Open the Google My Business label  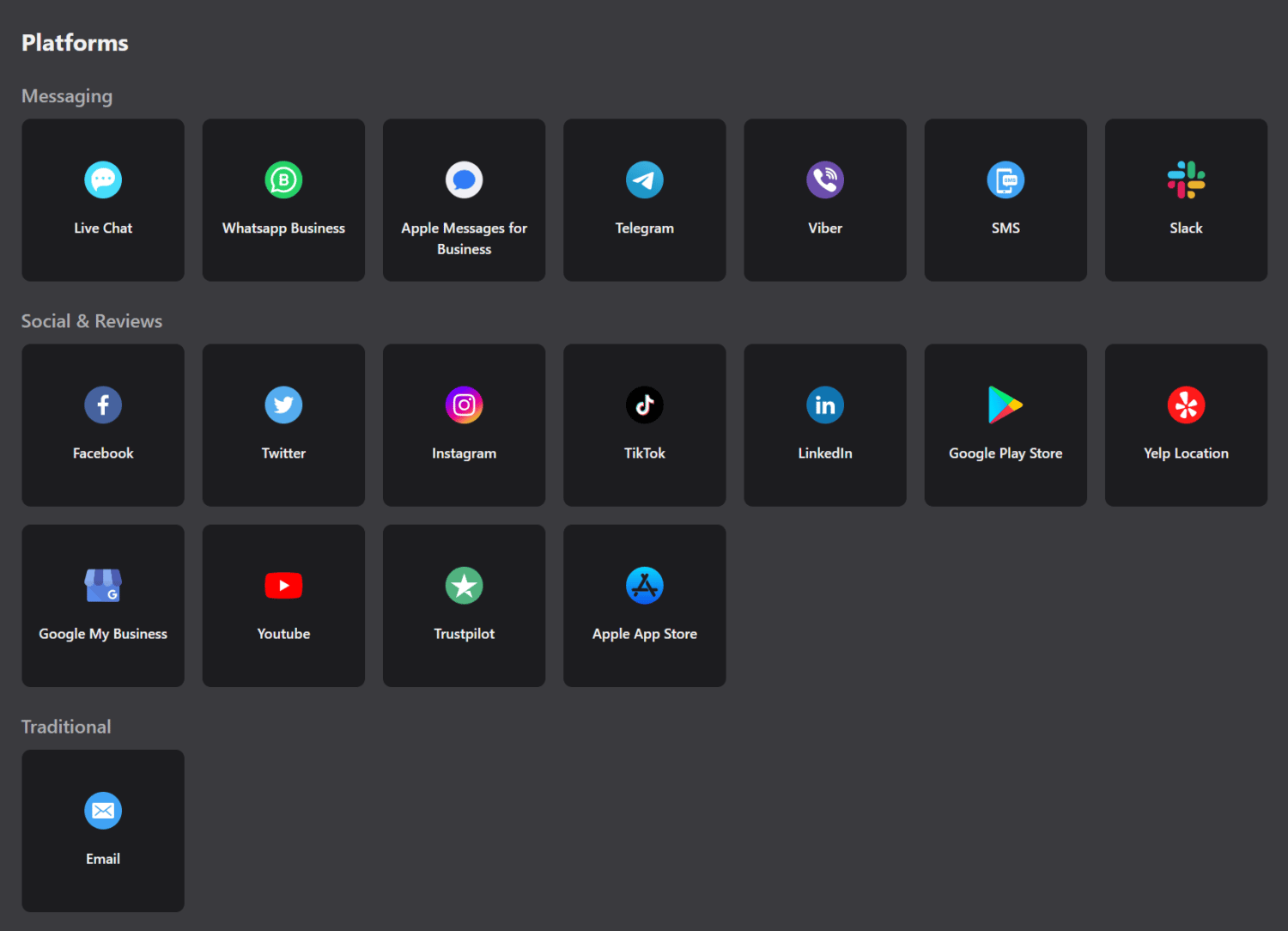coord(103,634)
